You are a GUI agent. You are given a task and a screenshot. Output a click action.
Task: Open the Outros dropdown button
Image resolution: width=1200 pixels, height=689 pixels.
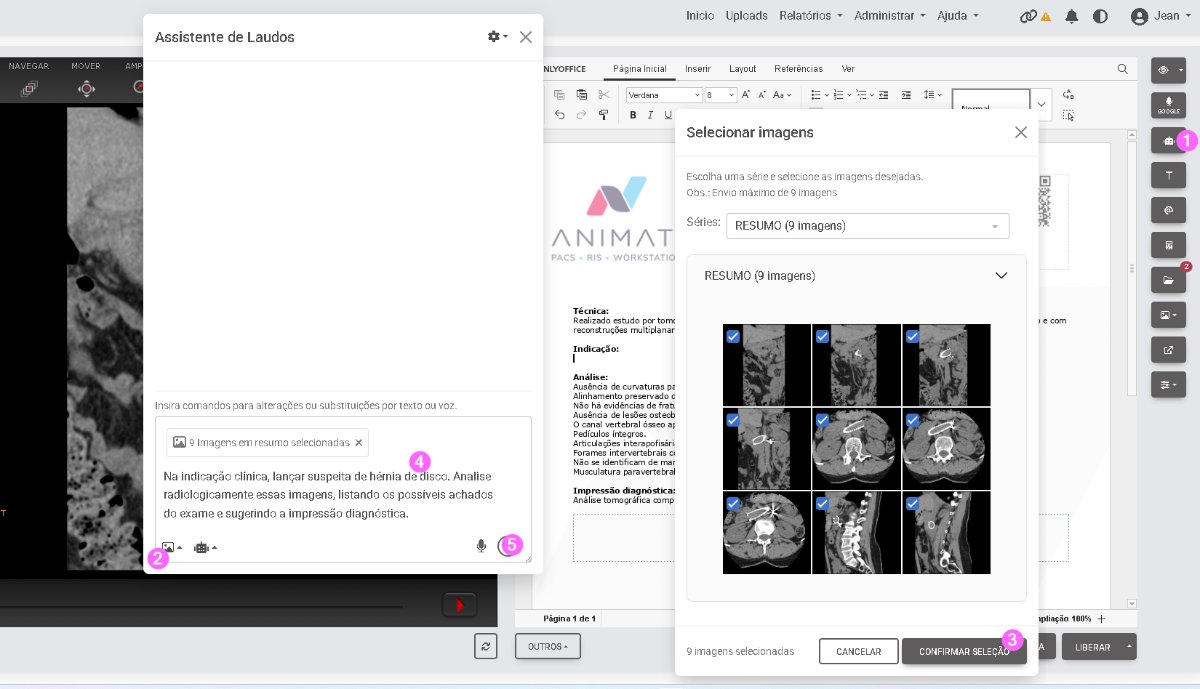click(x=548, y=646)
